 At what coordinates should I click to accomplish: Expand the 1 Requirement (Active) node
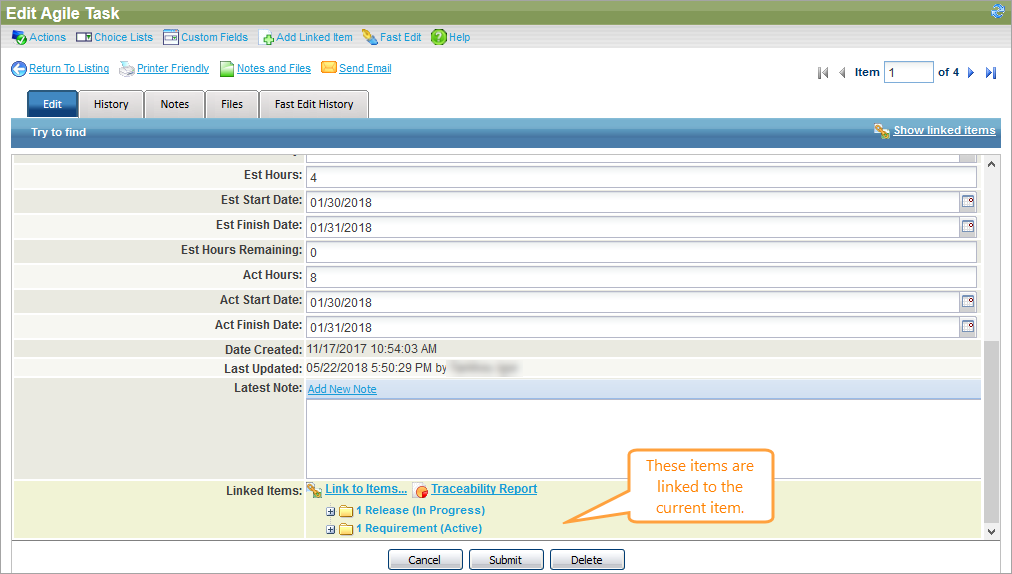point(331,529)
